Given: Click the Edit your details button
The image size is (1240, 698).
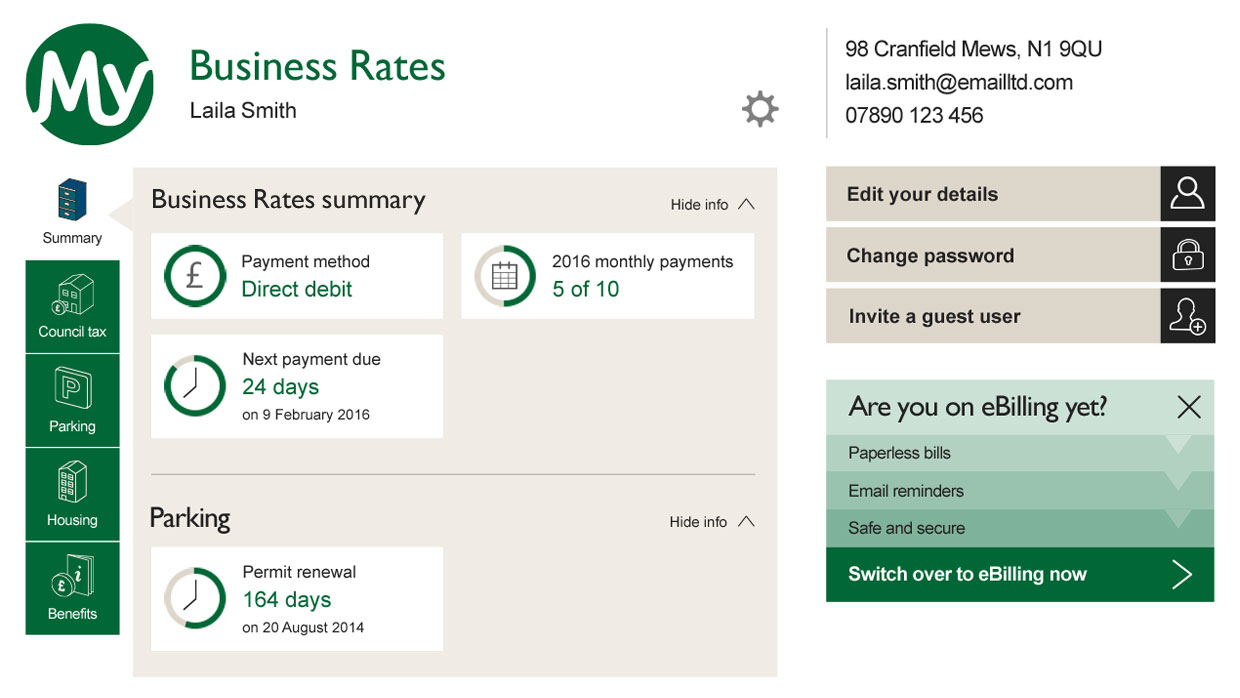Looking at the screenshot, I should click(993, 194).
